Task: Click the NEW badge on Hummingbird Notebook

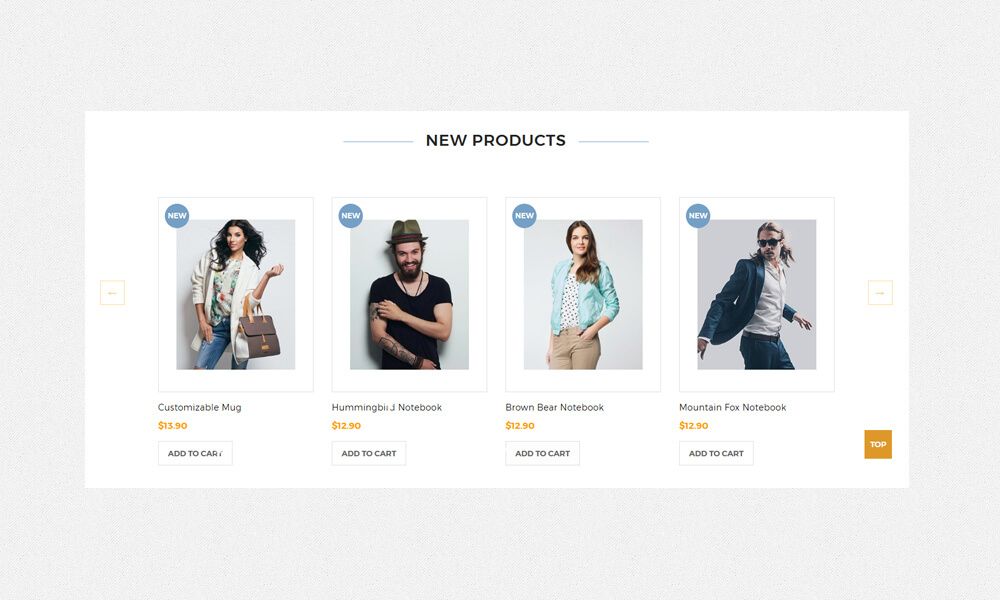Action: (x=350, y=216)
